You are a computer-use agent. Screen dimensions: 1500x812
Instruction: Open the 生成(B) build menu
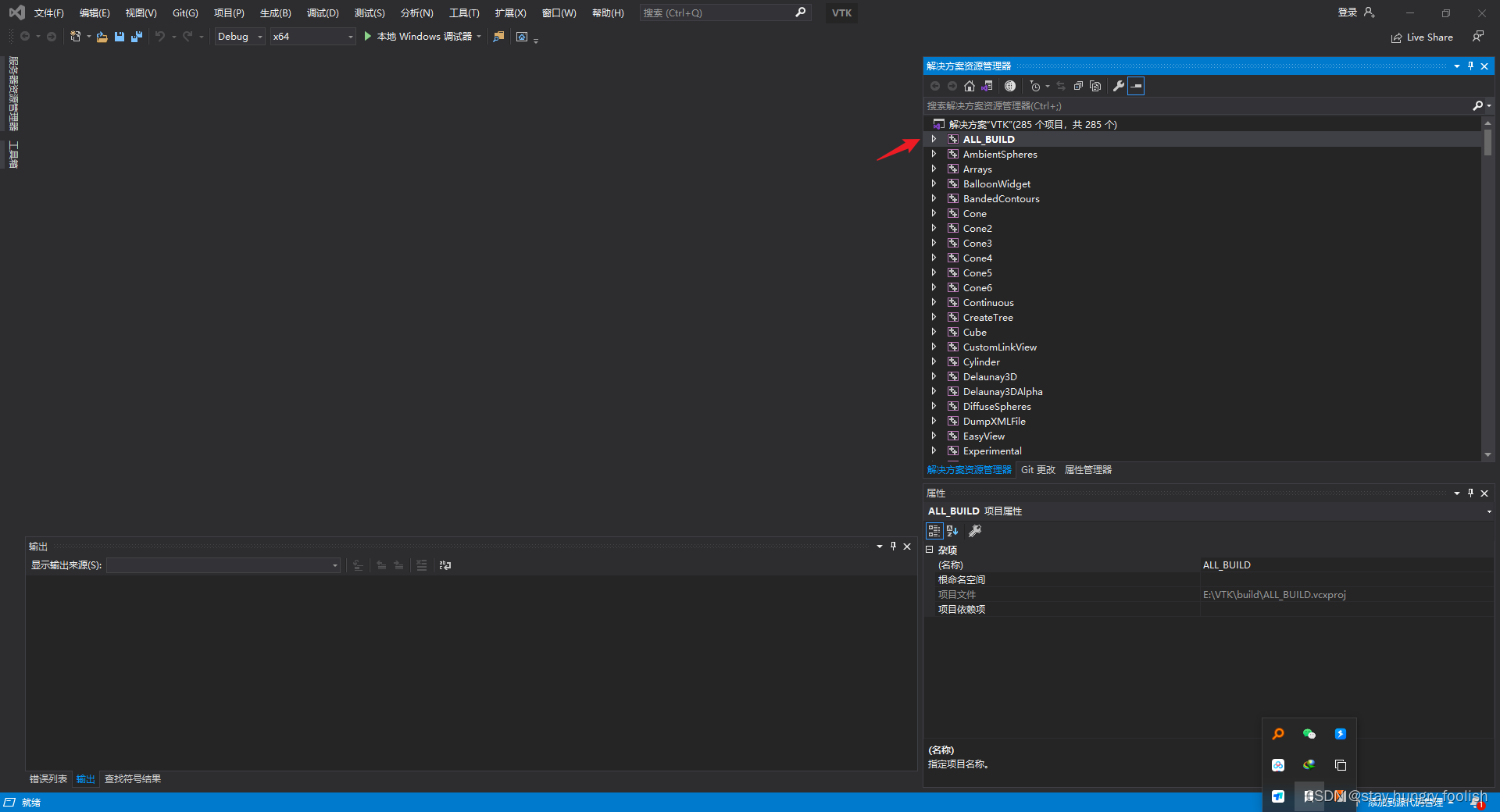pyautogui.click(x=275, y=13)
